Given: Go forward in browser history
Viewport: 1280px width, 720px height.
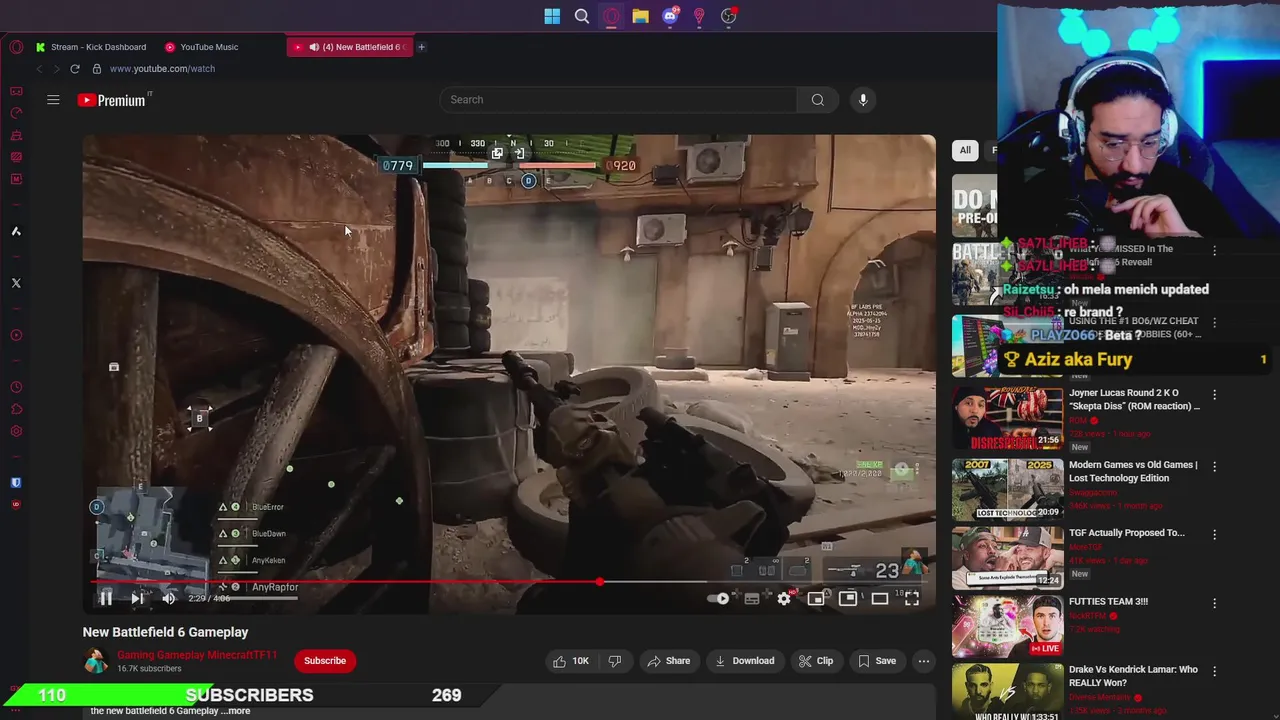Looking at the screenshot, I should 56,69.
